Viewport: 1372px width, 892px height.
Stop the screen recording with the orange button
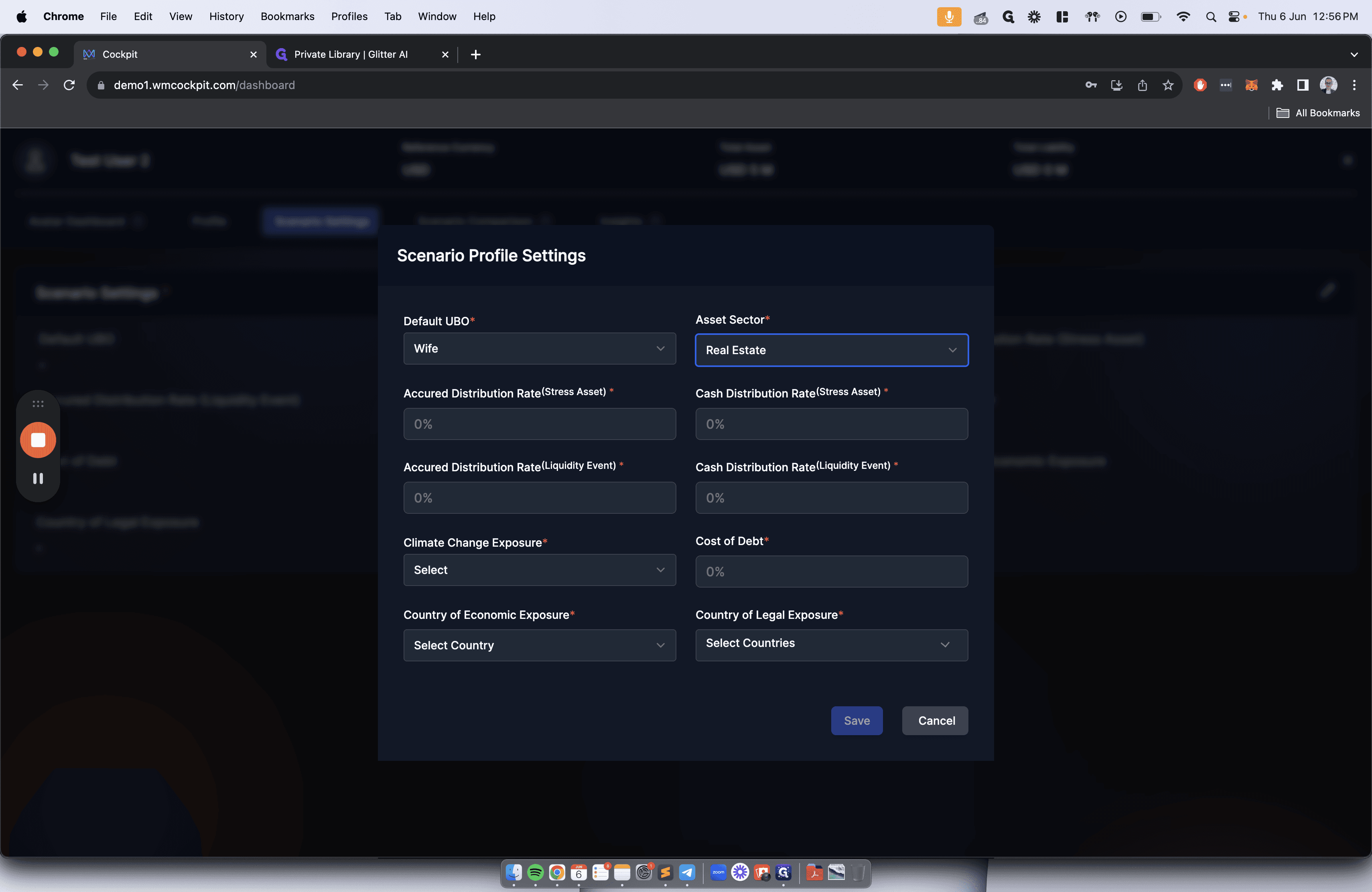38,440
